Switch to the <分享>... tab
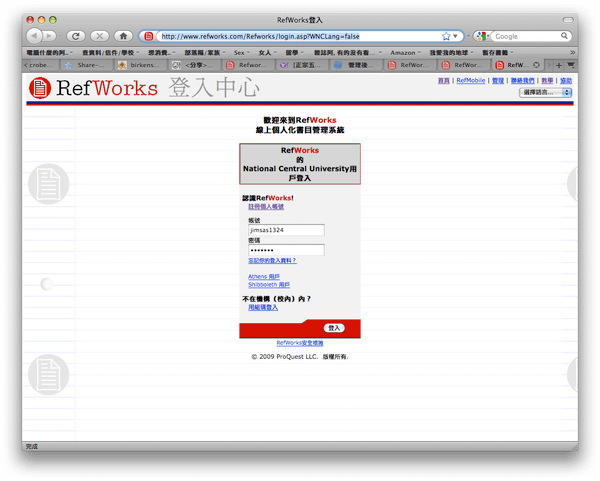This screenshot has width=600, height=481. tap(194, 65)
